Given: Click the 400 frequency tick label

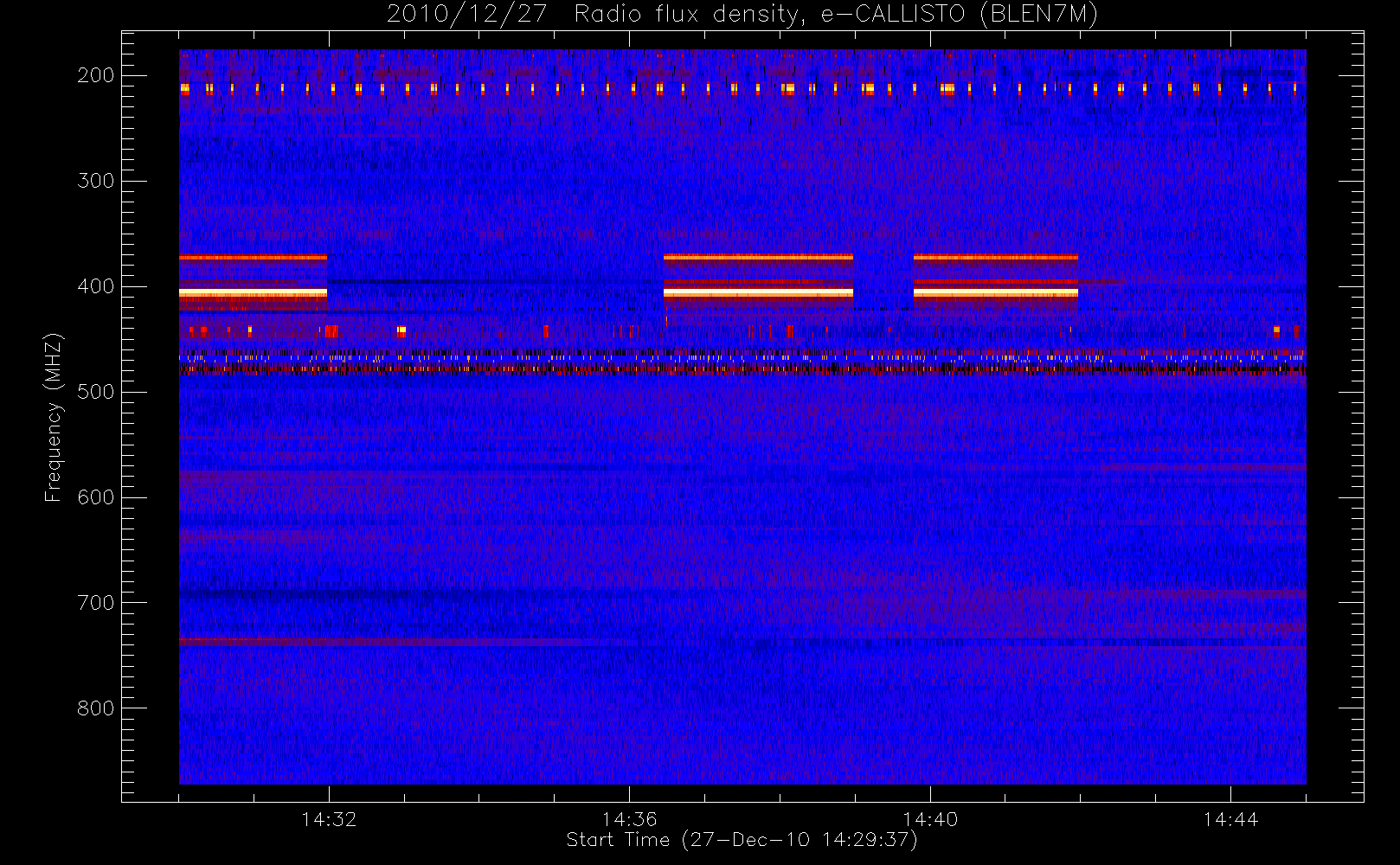Looking at the screenshot, I should pos(96,286).
